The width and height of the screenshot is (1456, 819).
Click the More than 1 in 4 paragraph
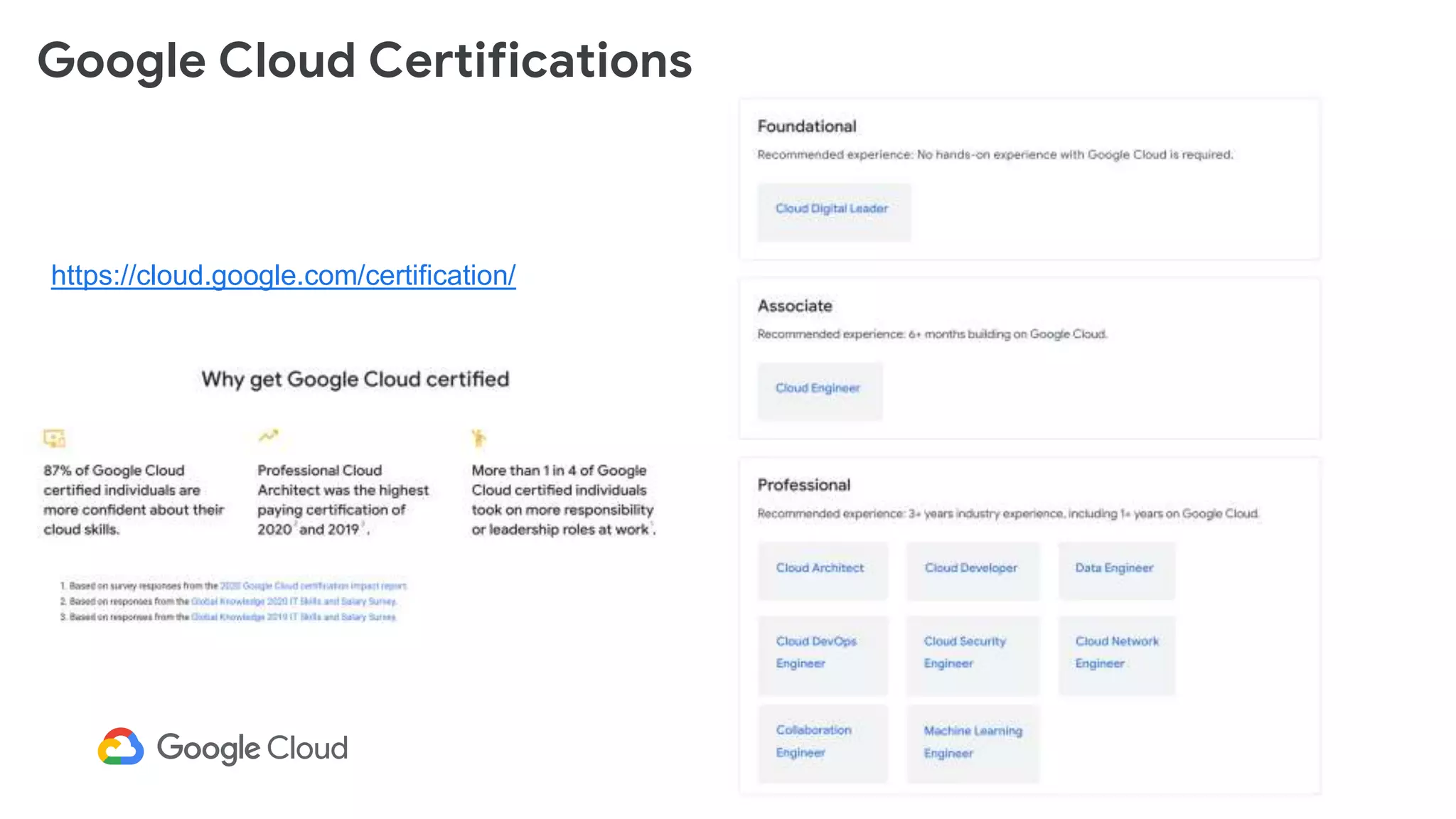click(x=564, y=500)
